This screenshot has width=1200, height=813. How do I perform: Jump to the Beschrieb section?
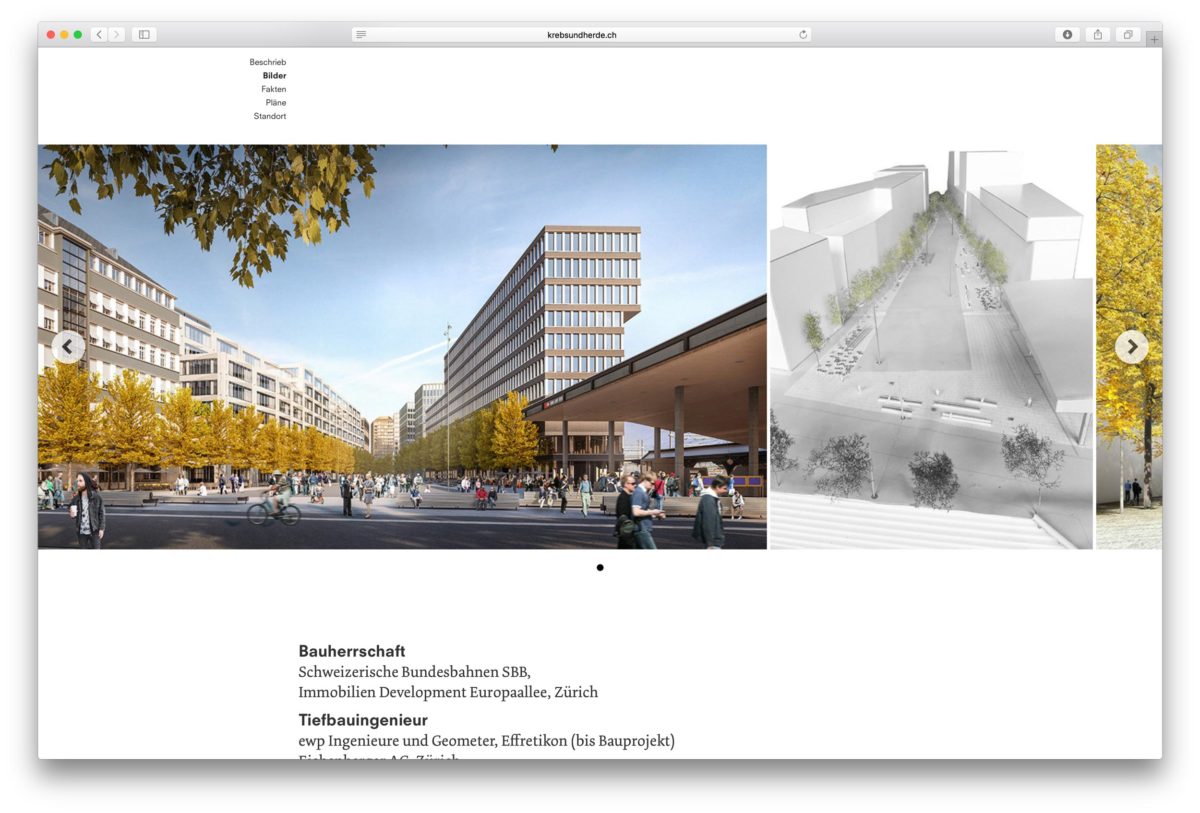[x=268, y=62]
